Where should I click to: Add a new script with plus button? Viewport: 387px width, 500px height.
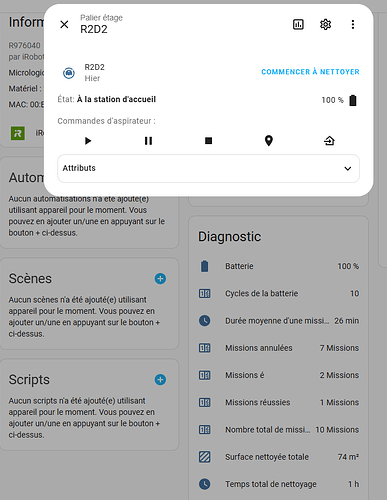(160, 380)
